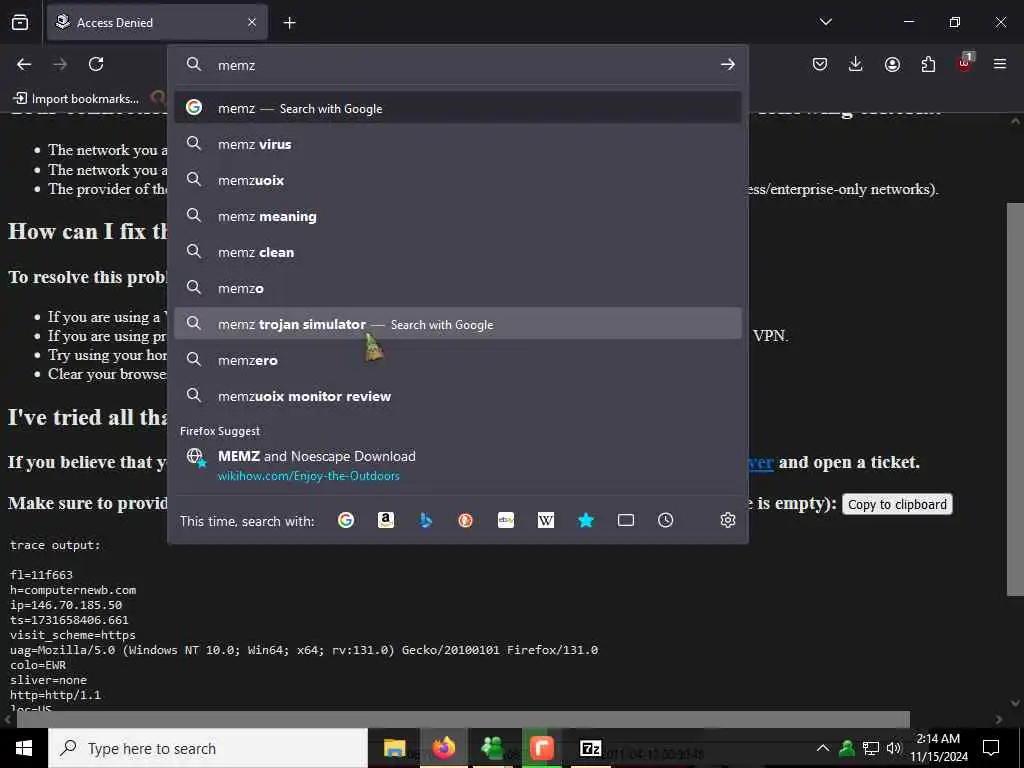Search this time with DuckDuckGo icon
The width and height of the screenshot is (1024, 768).
click(x=466, y=520)
